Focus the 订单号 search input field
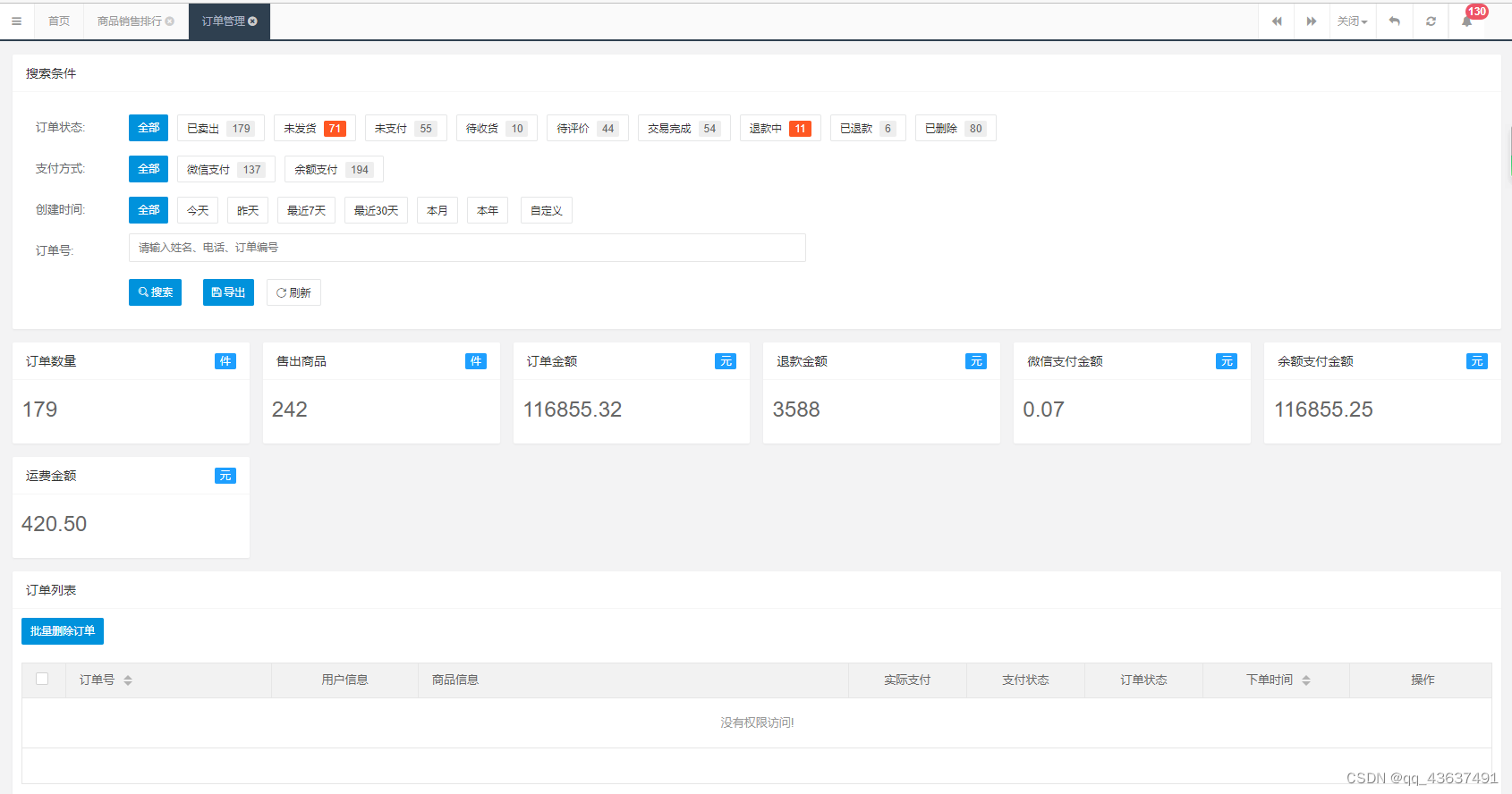Viewport: 1512px width, 794px height. point(467,248)
